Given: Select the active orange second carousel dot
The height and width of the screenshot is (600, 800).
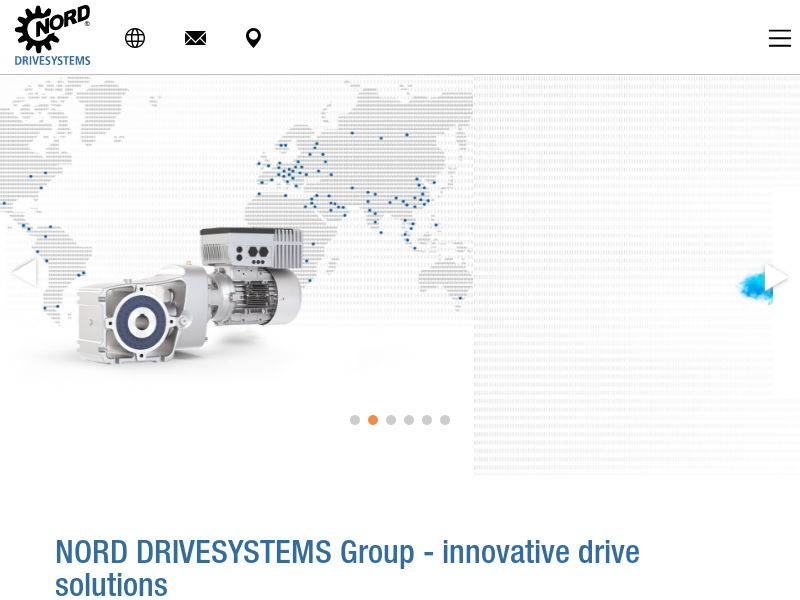Looking at the screenshot, I should click(373, 420).
